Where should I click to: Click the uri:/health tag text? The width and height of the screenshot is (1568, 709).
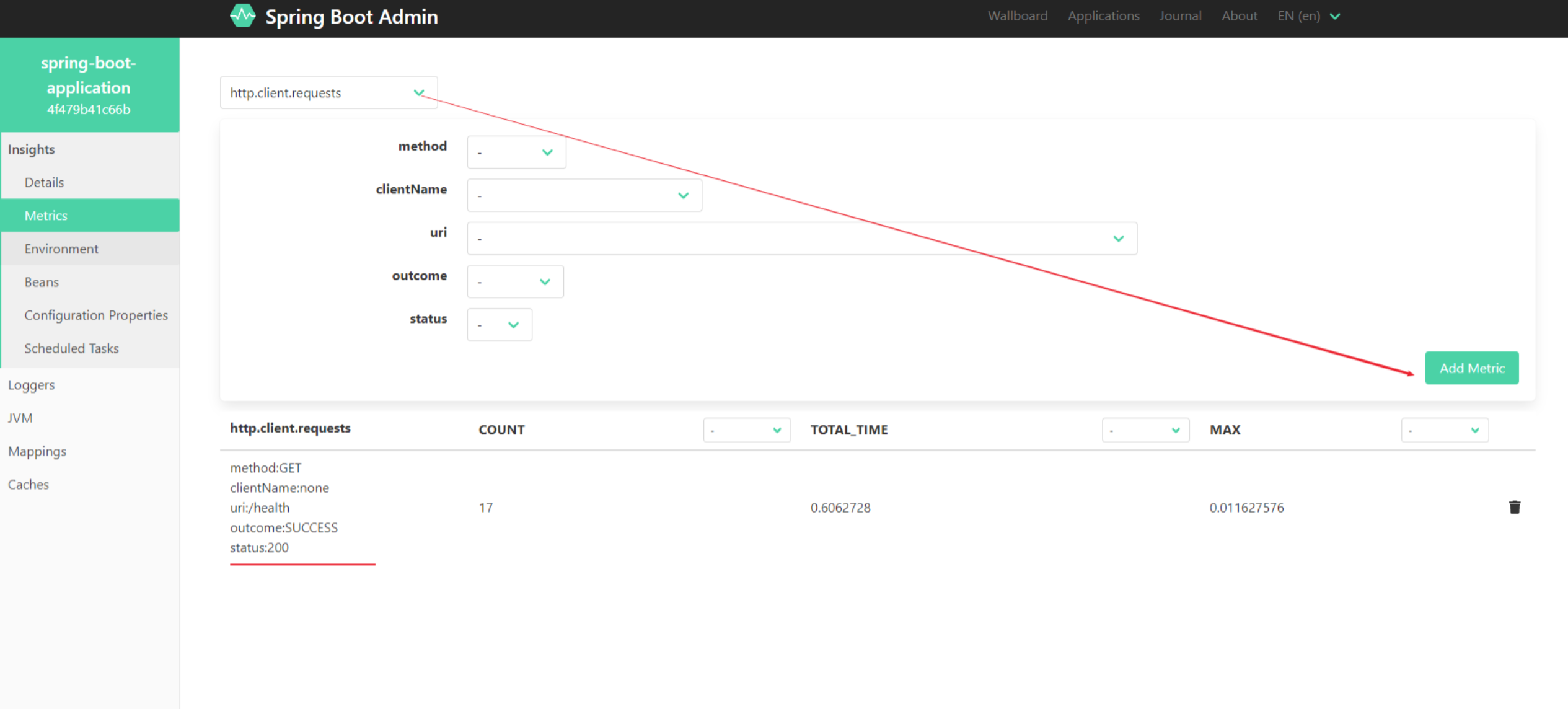point(260,508)
